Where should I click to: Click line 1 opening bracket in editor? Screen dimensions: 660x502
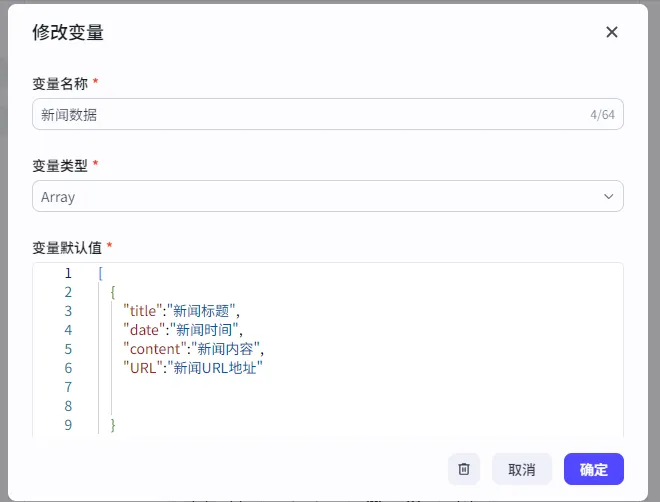coord(101,273)
